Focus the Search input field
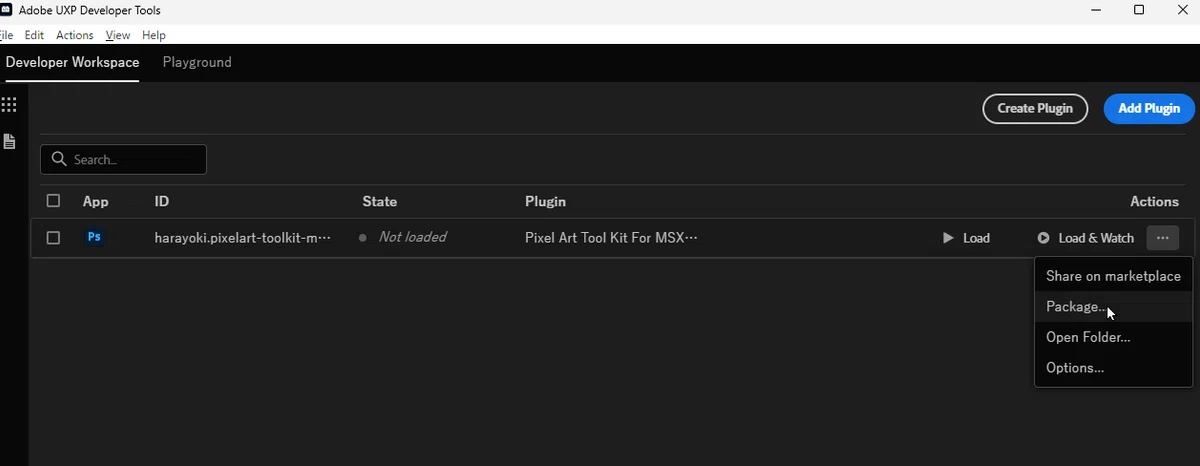This screenshot has width=1200, height=466. (x=123, y=159)
